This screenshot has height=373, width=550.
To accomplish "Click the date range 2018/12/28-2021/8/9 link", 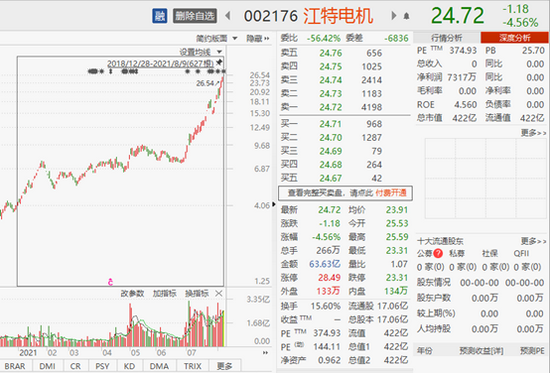I will click(160, 64).
